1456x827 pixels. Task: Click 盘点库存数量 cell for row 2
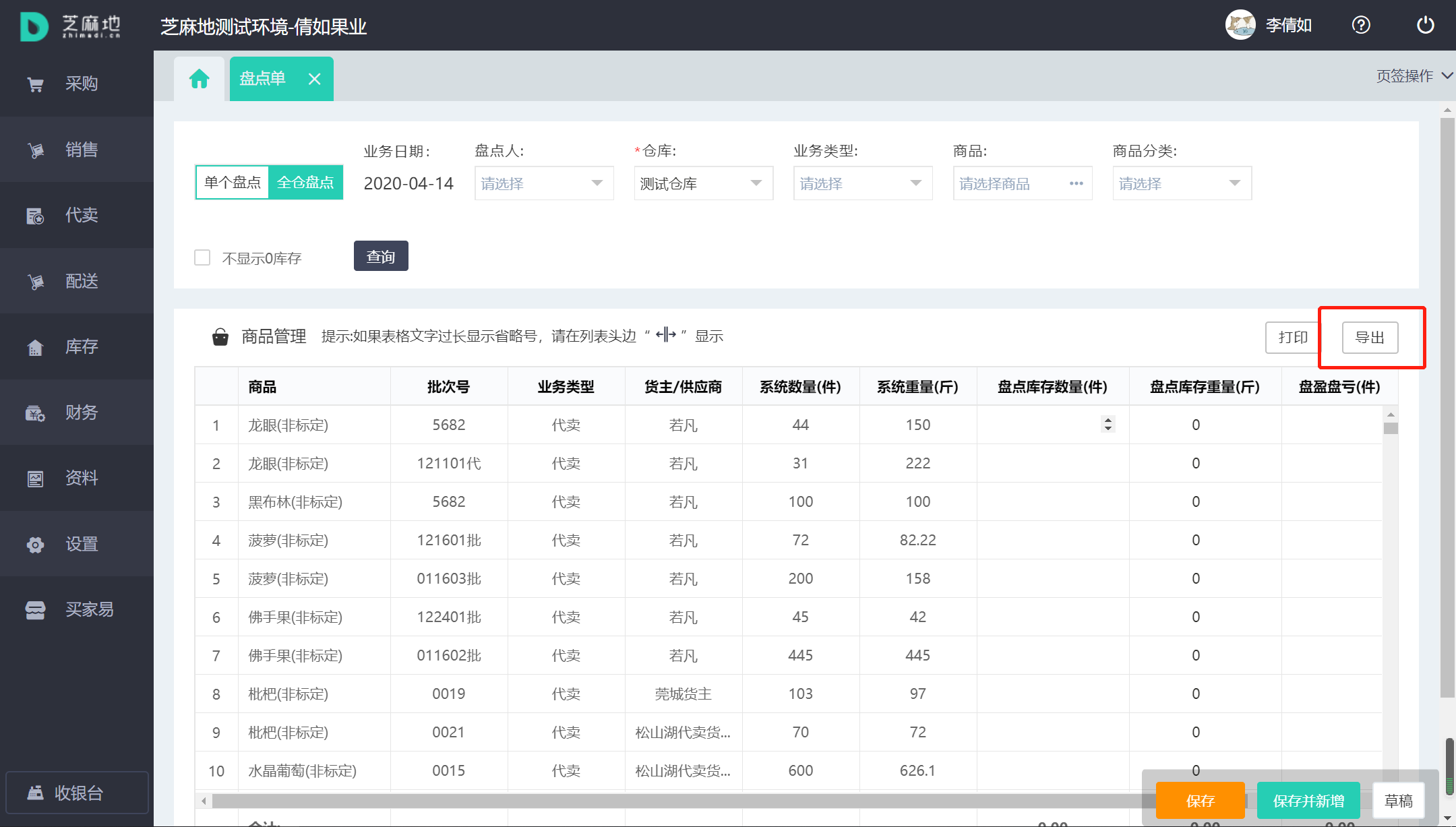click(x=1053, y=463)
